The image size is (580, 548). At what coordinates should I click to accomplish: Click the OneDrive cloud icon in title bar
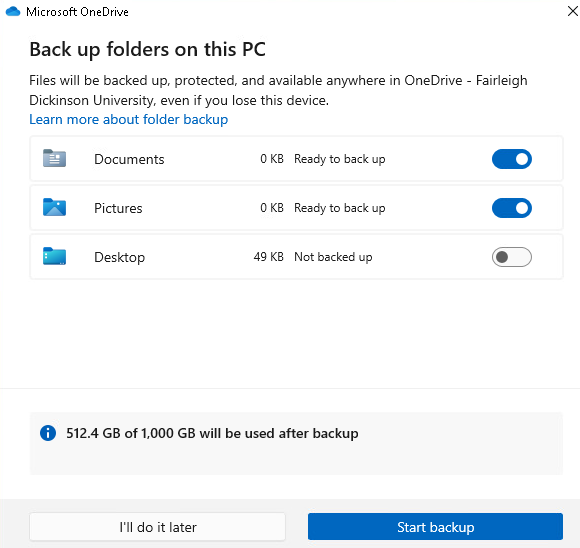(13, 11)
